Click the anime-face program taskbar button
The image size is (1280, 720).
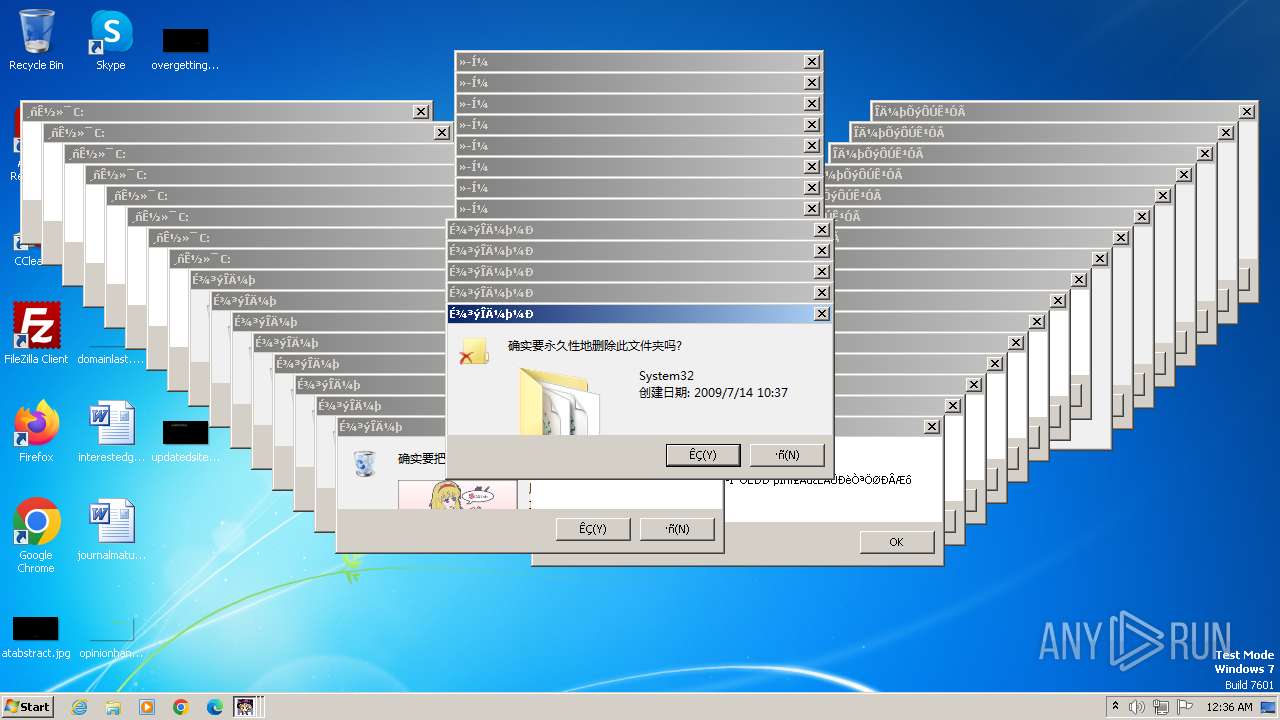pyautogui.click(x=245, y=707)
